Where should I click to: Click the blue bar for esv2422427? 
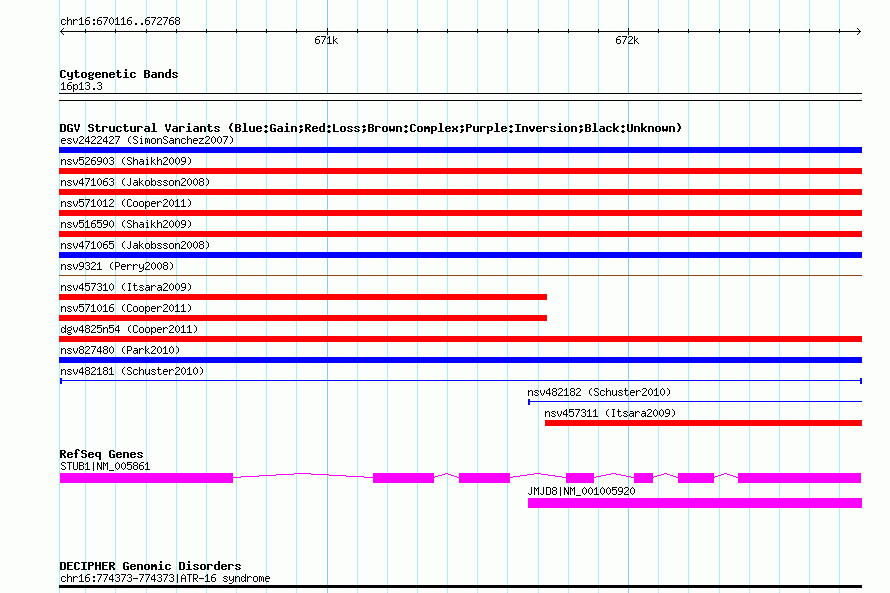pyautogui.click(x=460, y=150)
